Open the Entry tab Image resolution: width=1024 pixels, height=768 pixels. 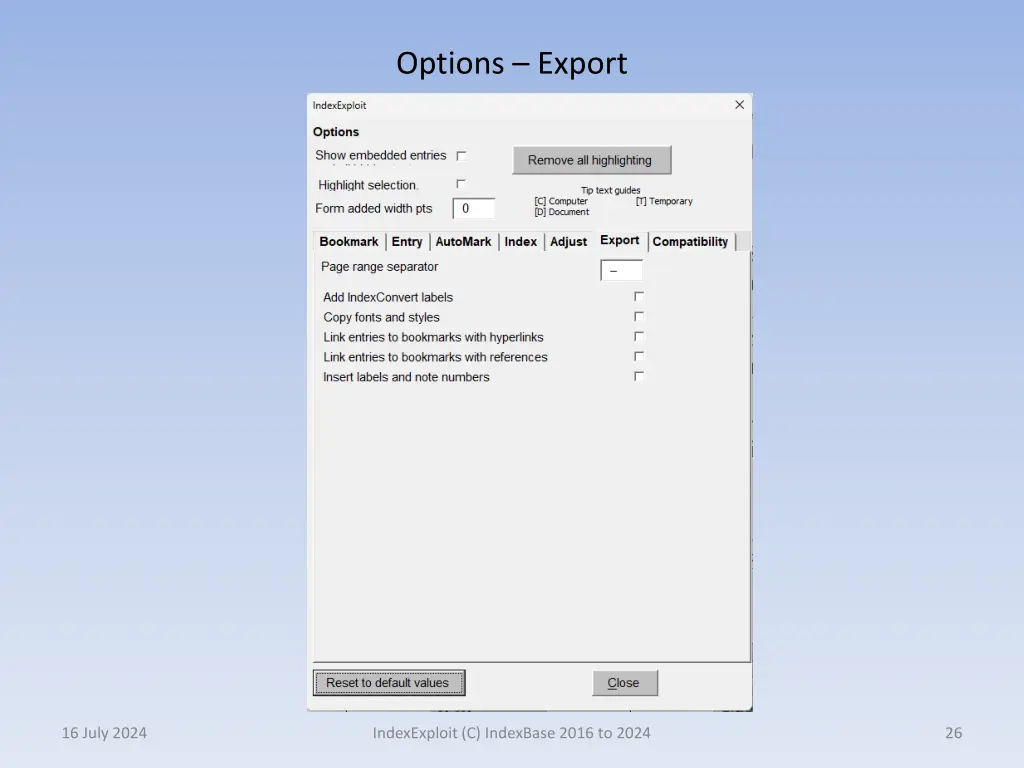click(x=407, y=242)
